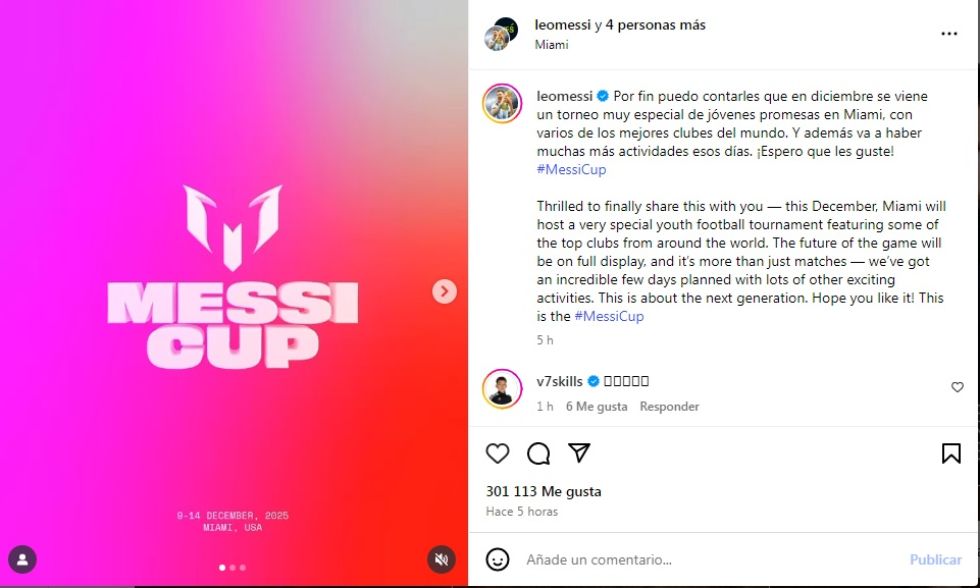
Task: Jump to third carousel dot
Action: (242, 567)
